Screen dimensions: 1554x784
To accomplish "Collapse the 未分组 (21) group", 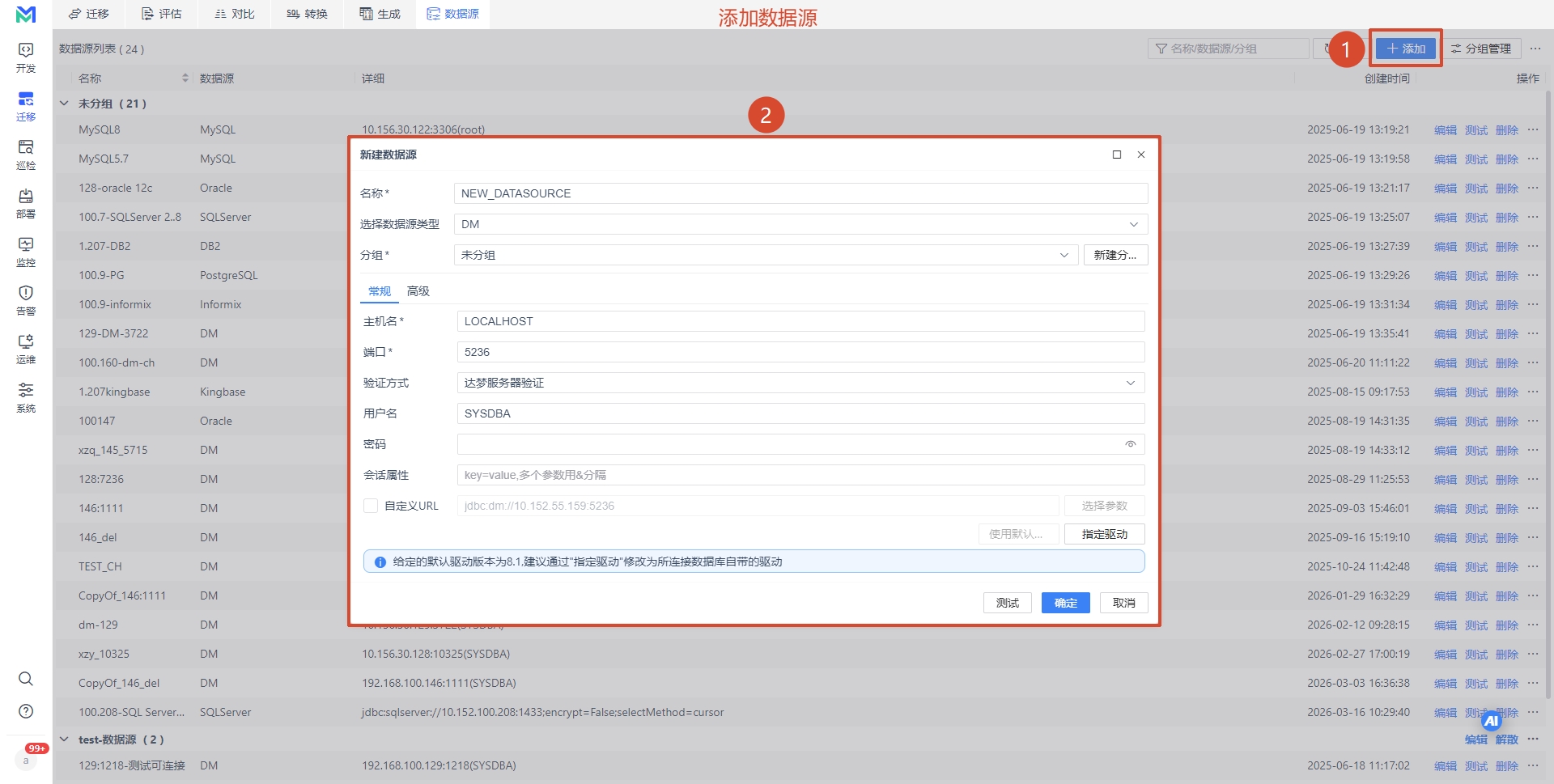I will (64, 104).
